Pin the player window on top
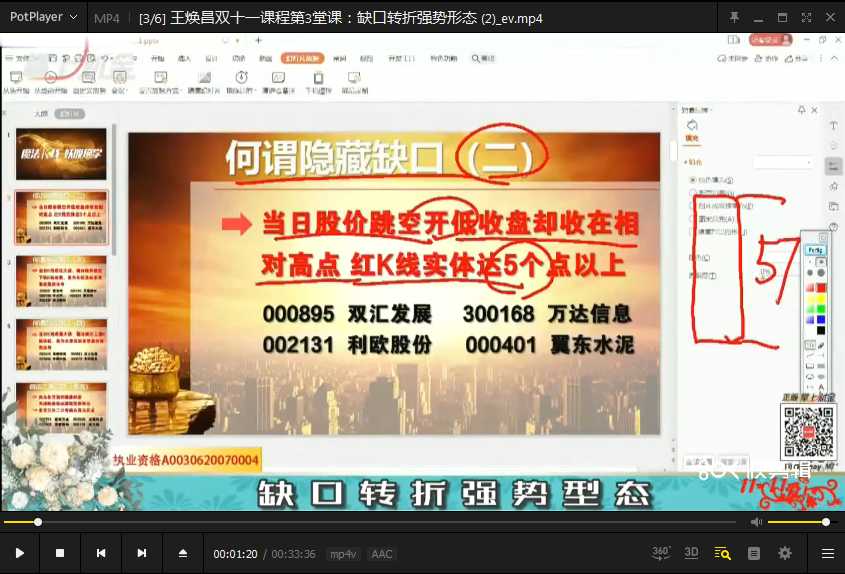The width and height of the screenshot is (845, 574). [x=735, y=17]
